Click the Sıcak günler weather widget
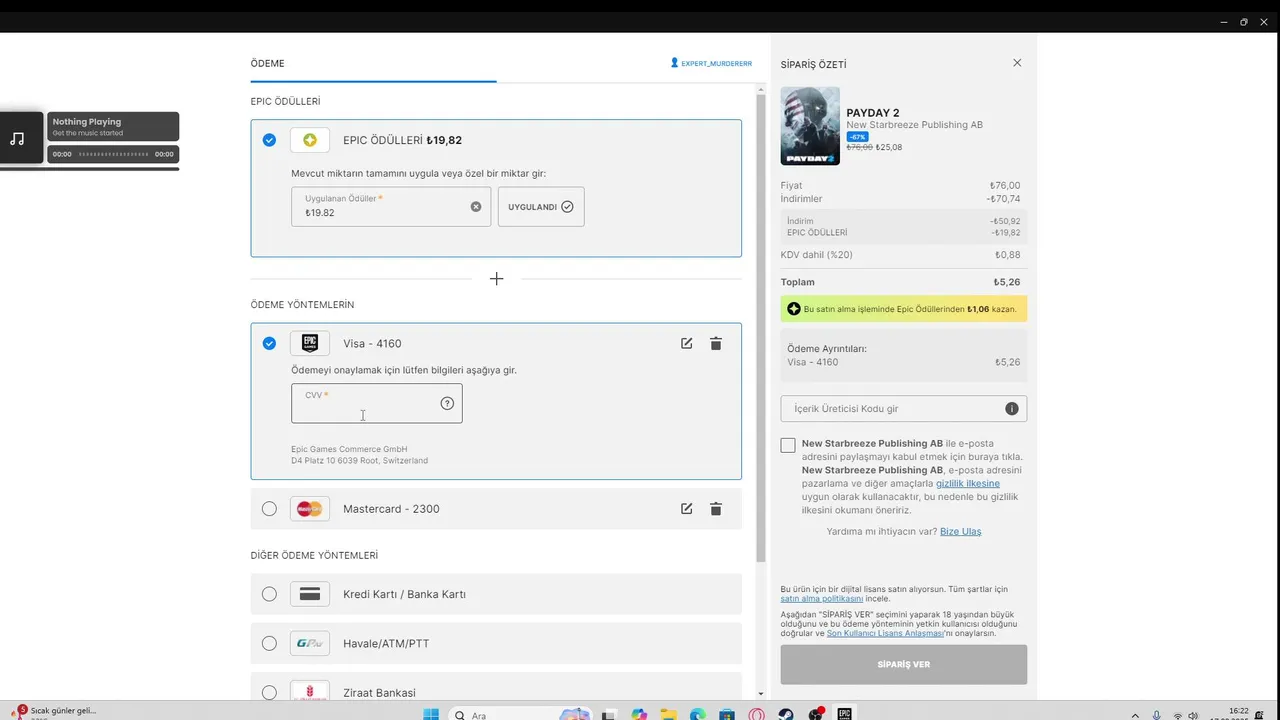Viewport: 1280px width, 720px height. pos(55,712)
